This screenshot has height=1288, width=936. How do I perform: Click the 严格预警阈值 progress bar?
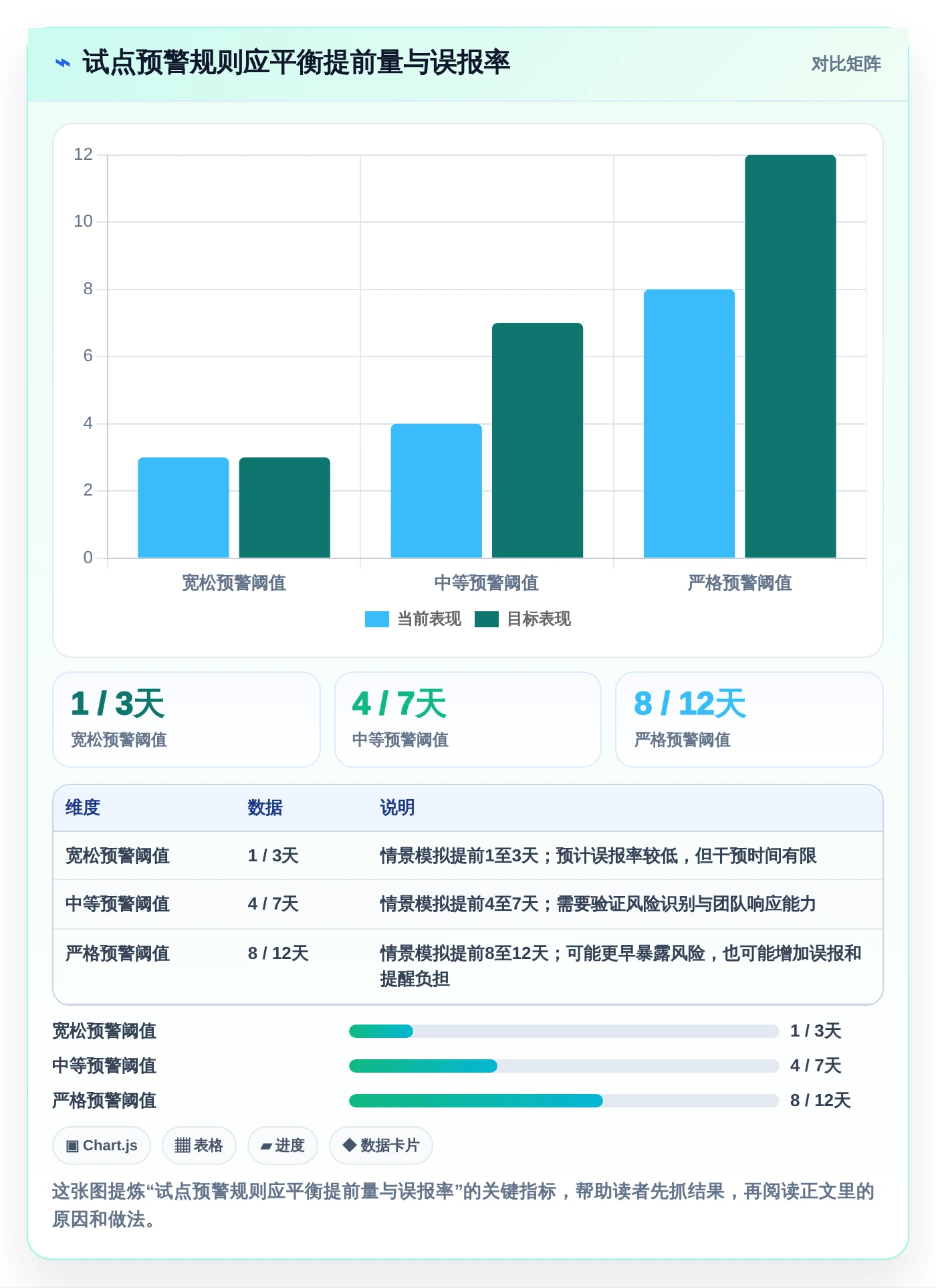click(564, 1101)
